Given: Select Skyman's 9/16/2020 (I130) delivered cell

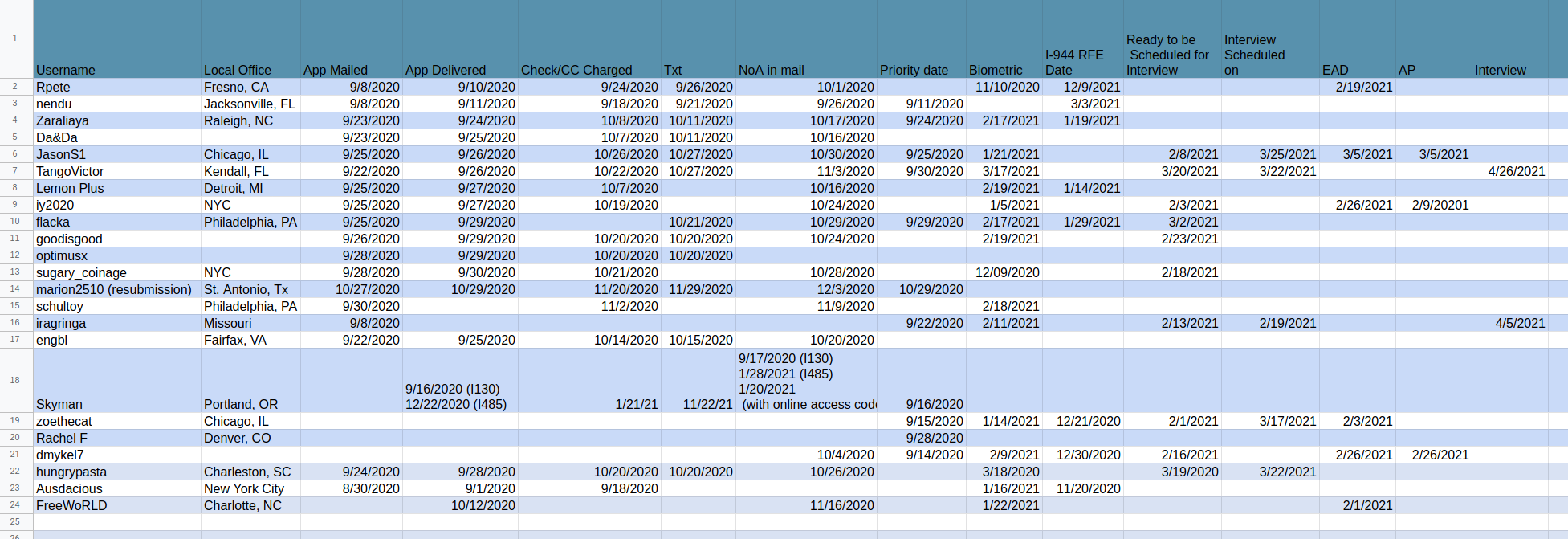Looking at the screenshot, I should [x=460, y=380].
